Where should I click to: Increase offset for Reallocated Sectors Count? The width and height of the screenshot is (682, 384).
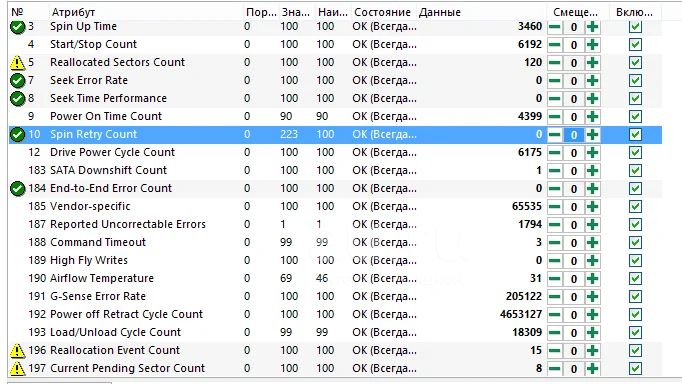tap(592, 63)
